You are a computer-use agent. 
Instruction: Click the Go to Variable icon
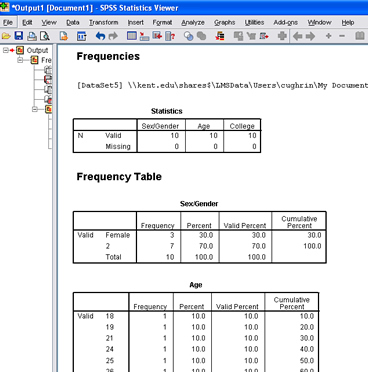(157, 36)
